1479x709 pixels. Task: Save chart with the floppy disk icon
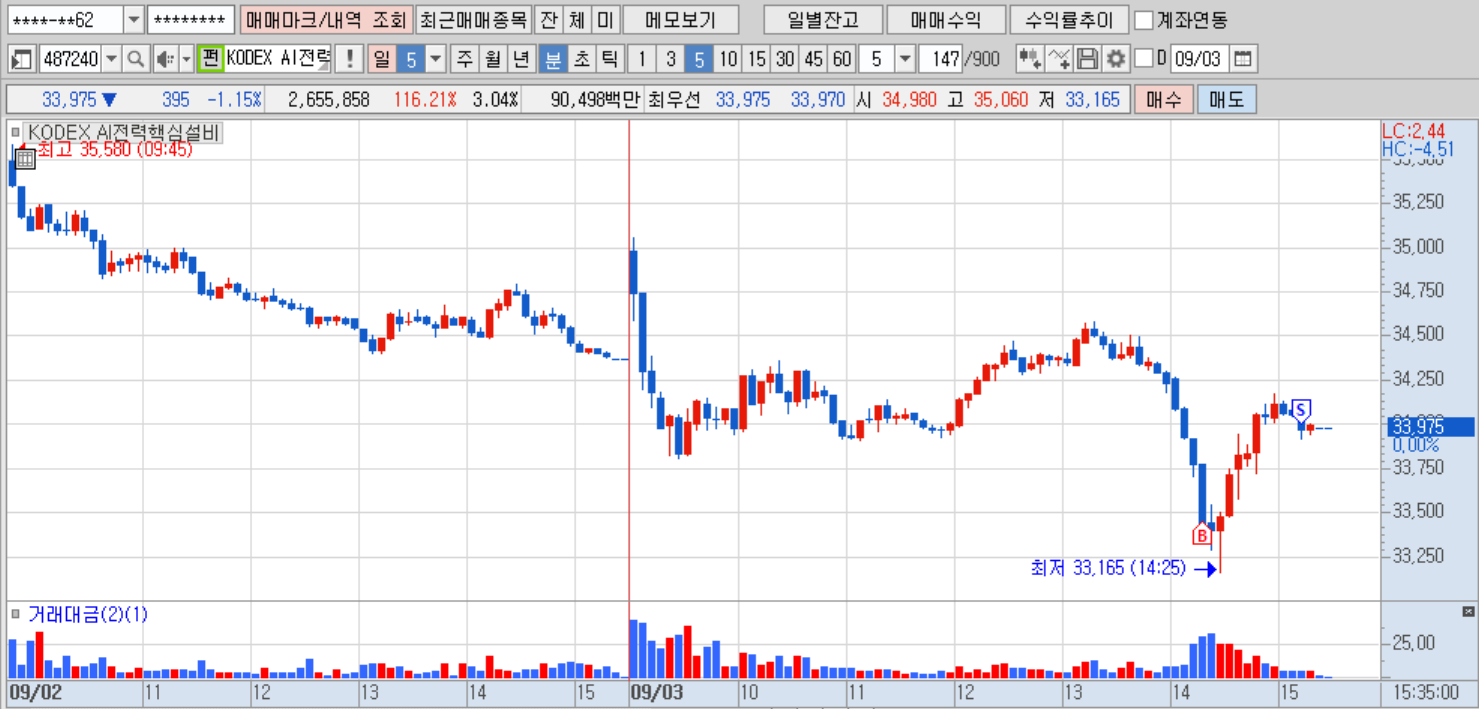[x=1088, y=59]
